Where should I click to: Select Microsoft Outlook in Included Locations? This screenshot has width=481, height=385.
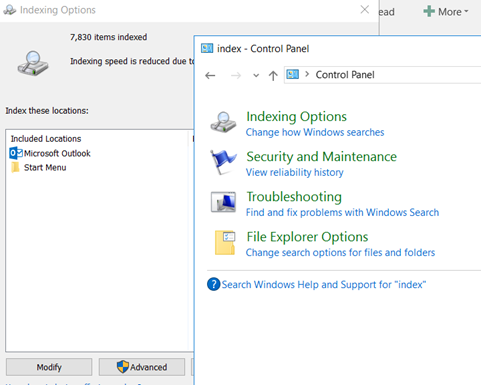[57, 153]
